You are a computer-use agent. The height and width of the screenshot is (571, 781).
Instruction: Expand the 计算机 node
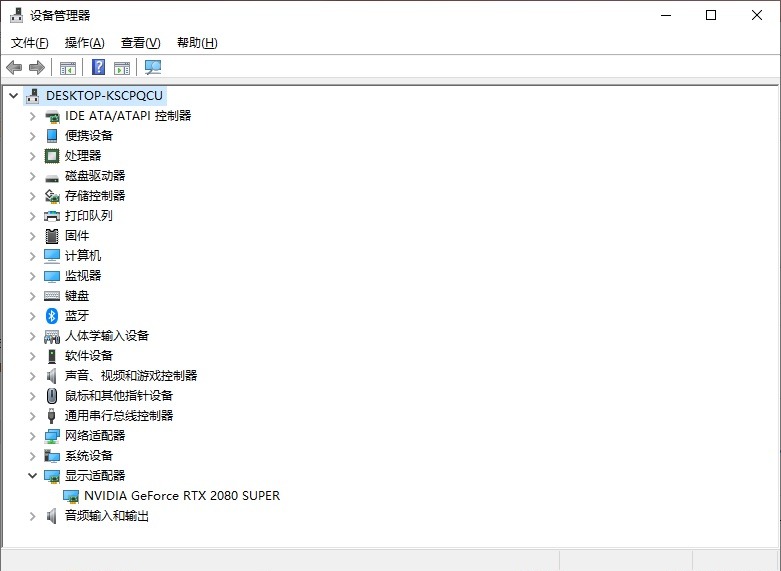[33, 256]
